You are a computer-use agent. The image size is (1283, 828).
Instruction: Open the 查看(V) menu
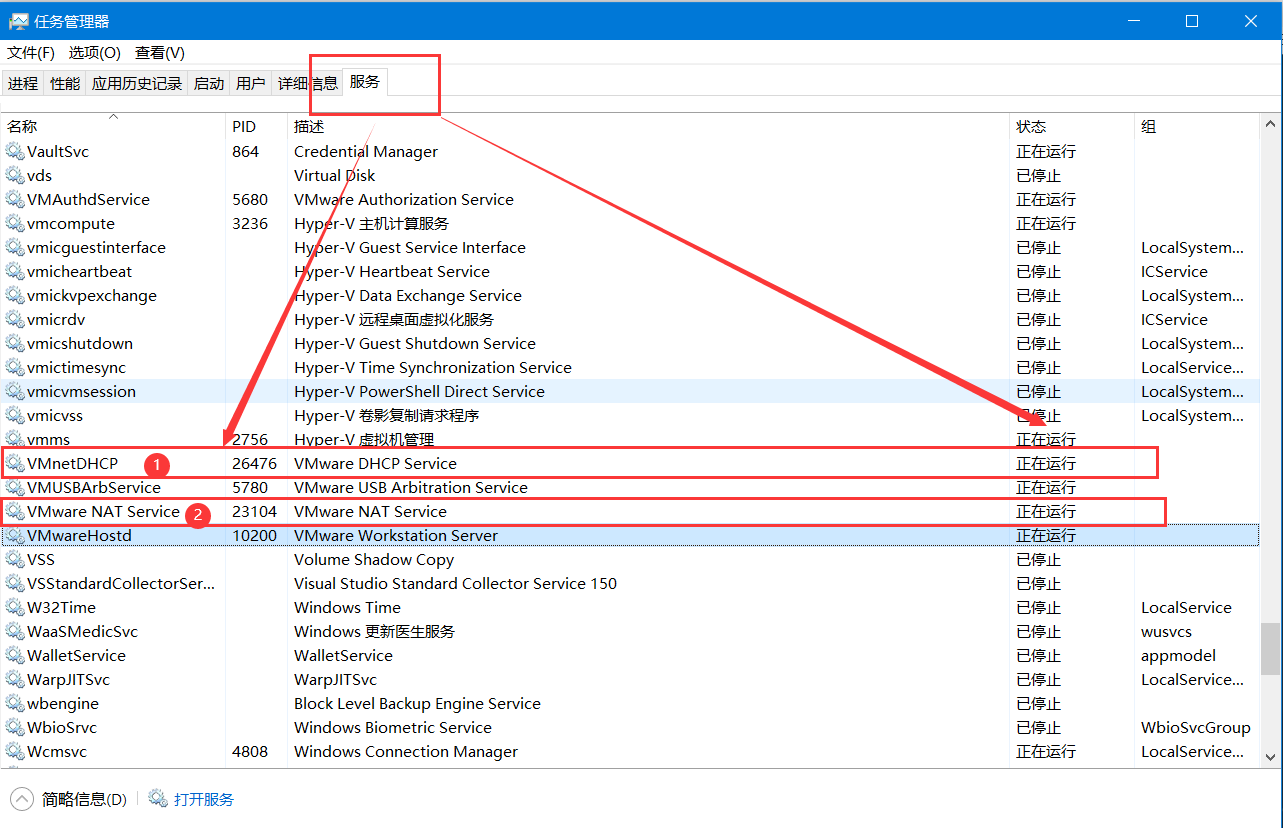click(x=160, y=53)
